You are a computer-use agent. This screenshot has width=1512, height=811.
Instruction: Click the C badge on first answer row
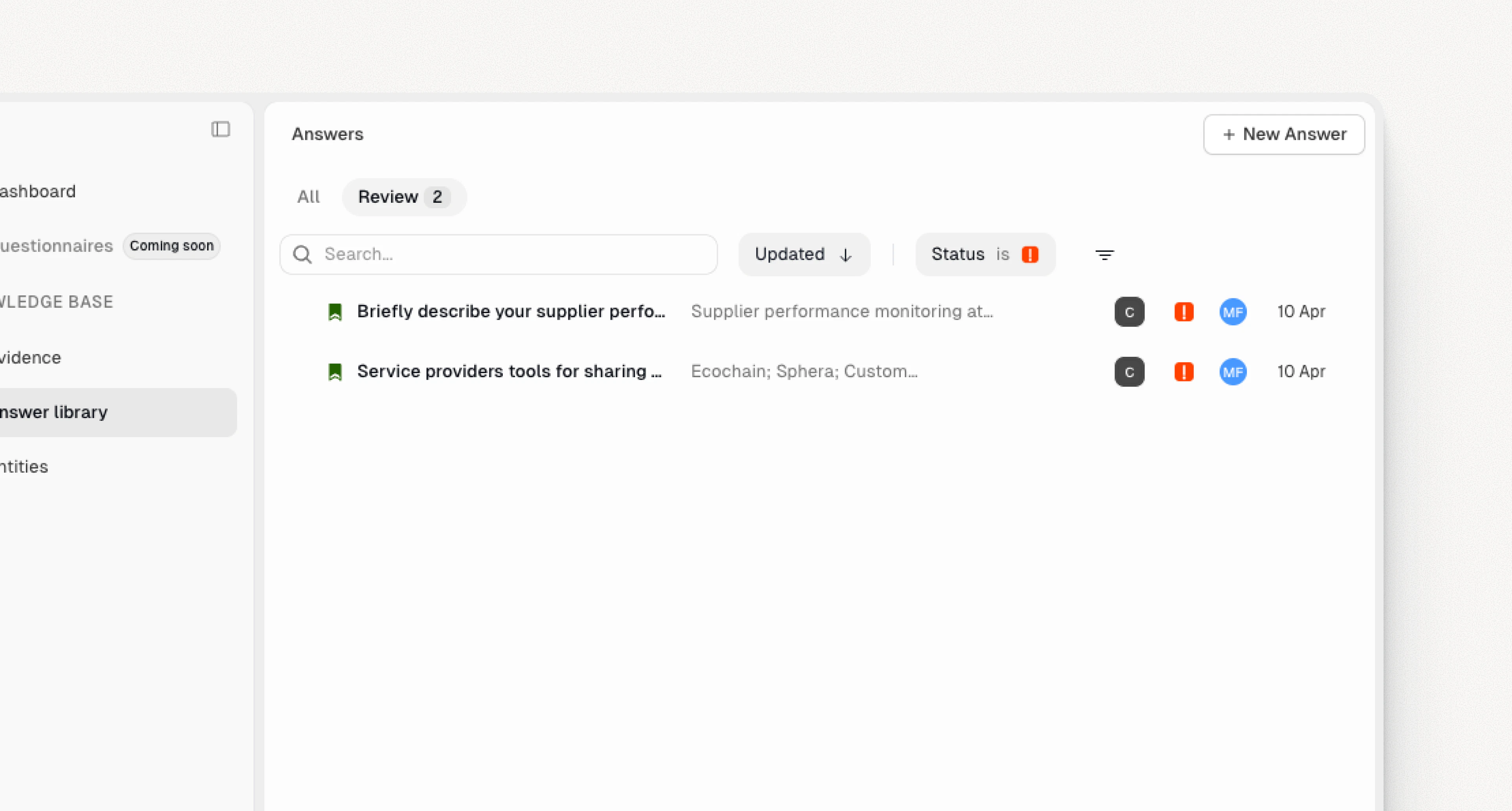1129,312
